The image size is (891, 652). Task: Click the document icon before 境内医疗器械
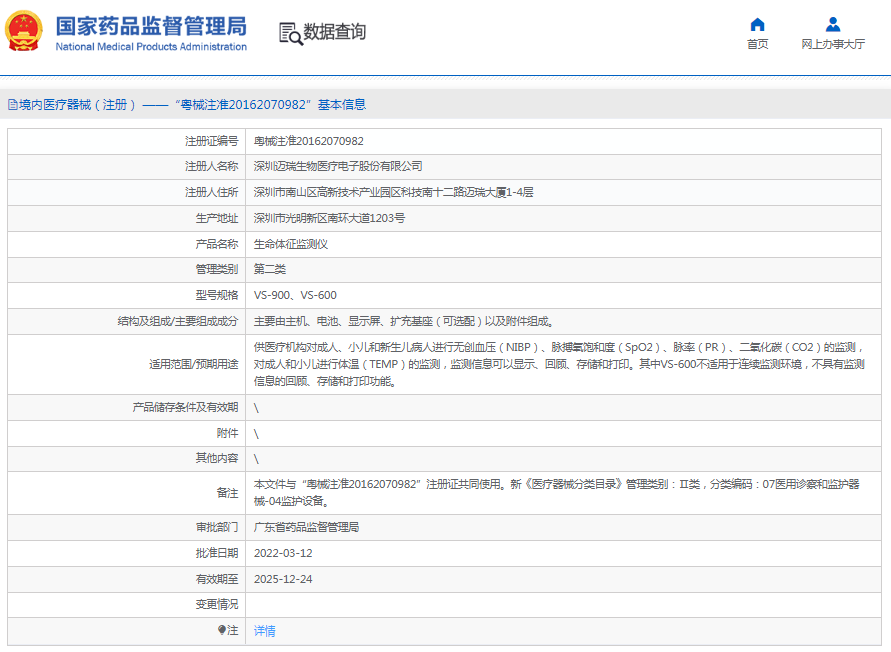coord(12,104)
